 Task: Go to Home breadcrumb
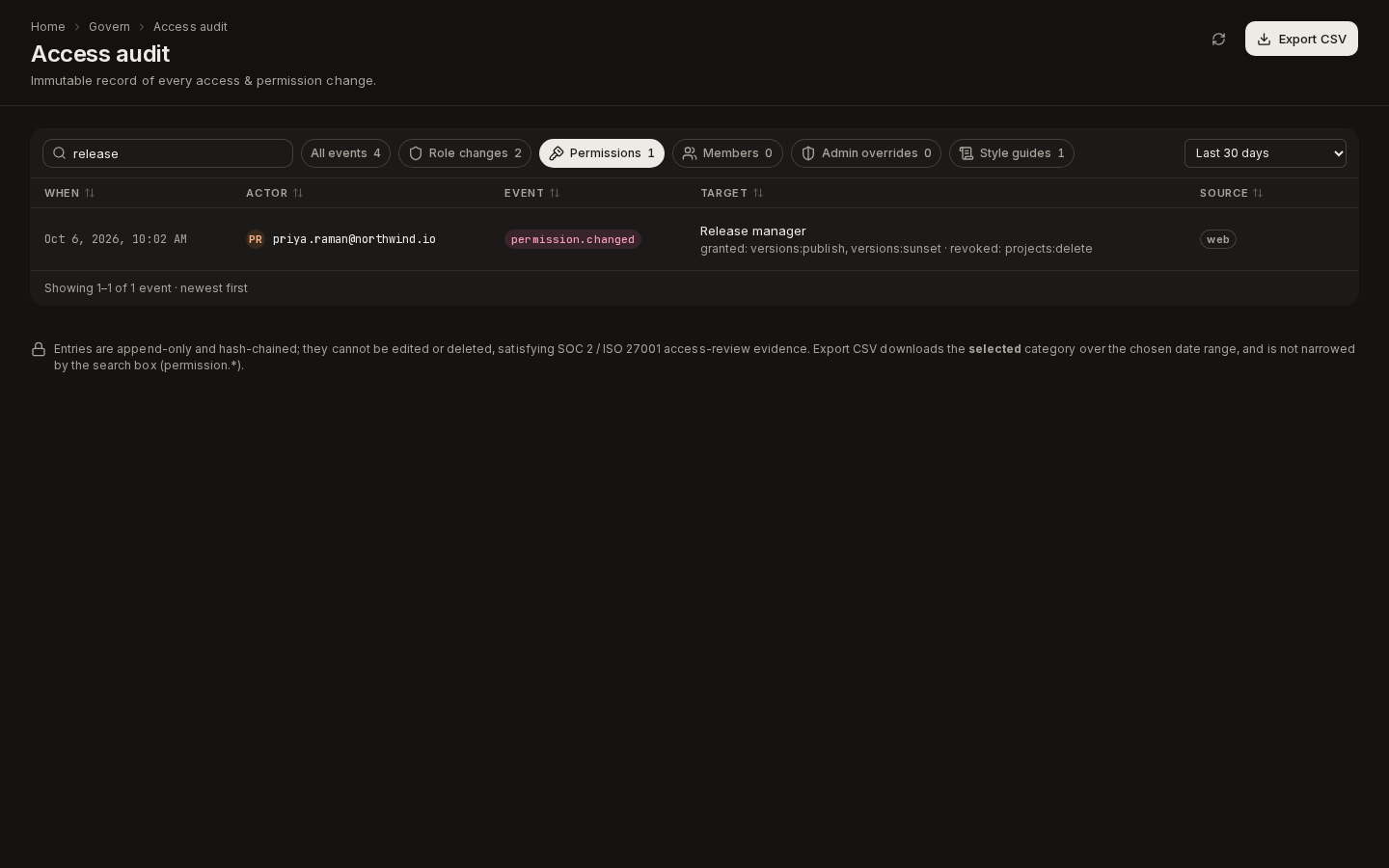[x=48, y=27]
